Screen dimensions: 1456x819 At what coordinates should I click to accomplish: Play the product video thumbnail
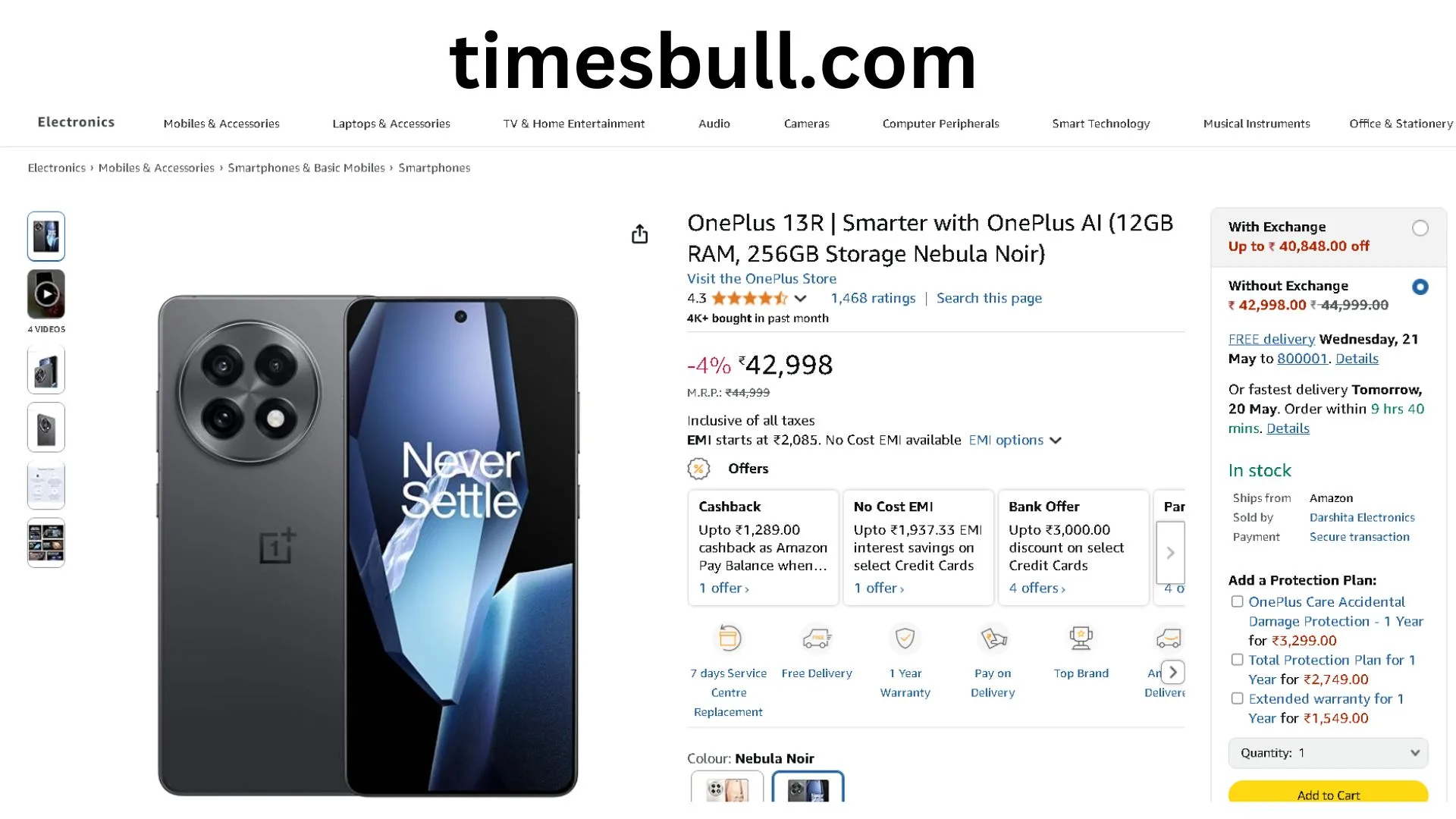click(x=46, y=294)
